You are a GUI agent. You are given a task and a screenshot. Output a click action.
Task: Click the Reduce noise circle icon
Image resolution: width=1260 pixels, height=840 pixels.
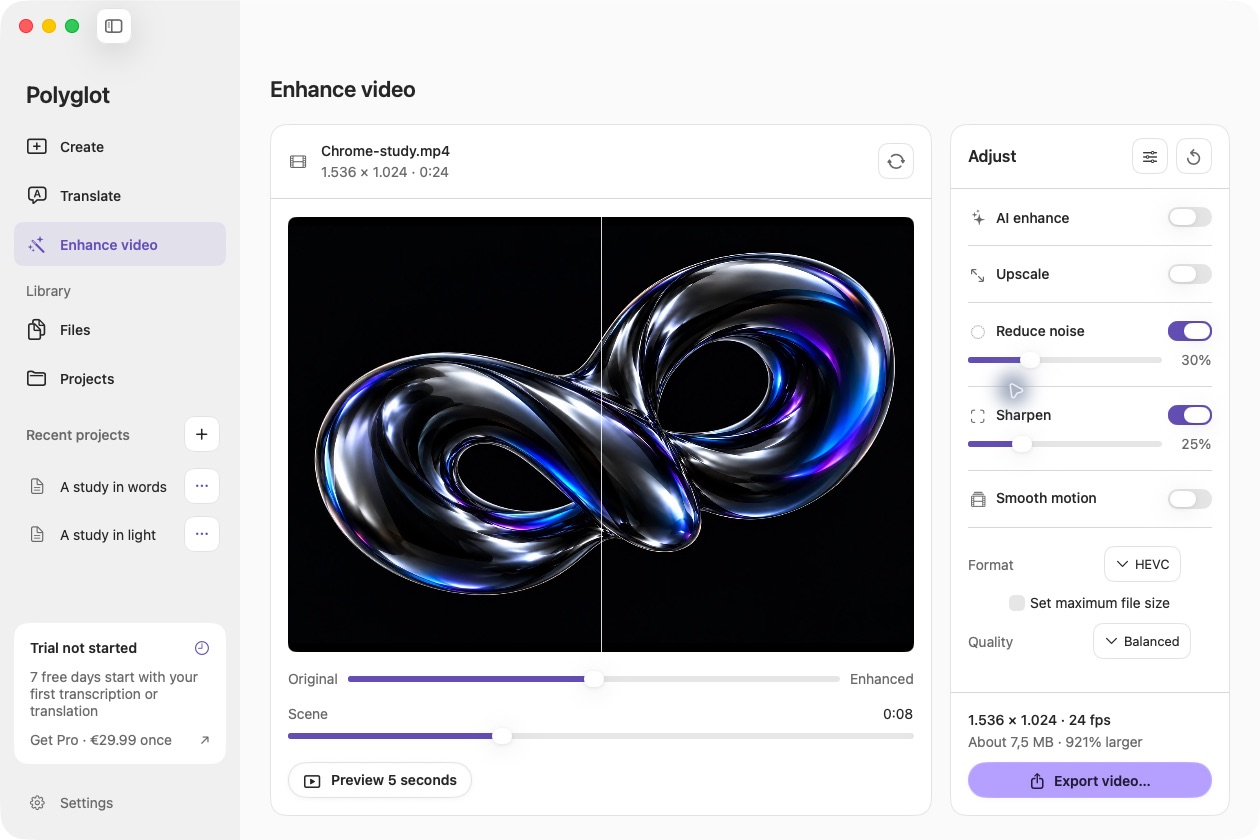tap(978, 331)
